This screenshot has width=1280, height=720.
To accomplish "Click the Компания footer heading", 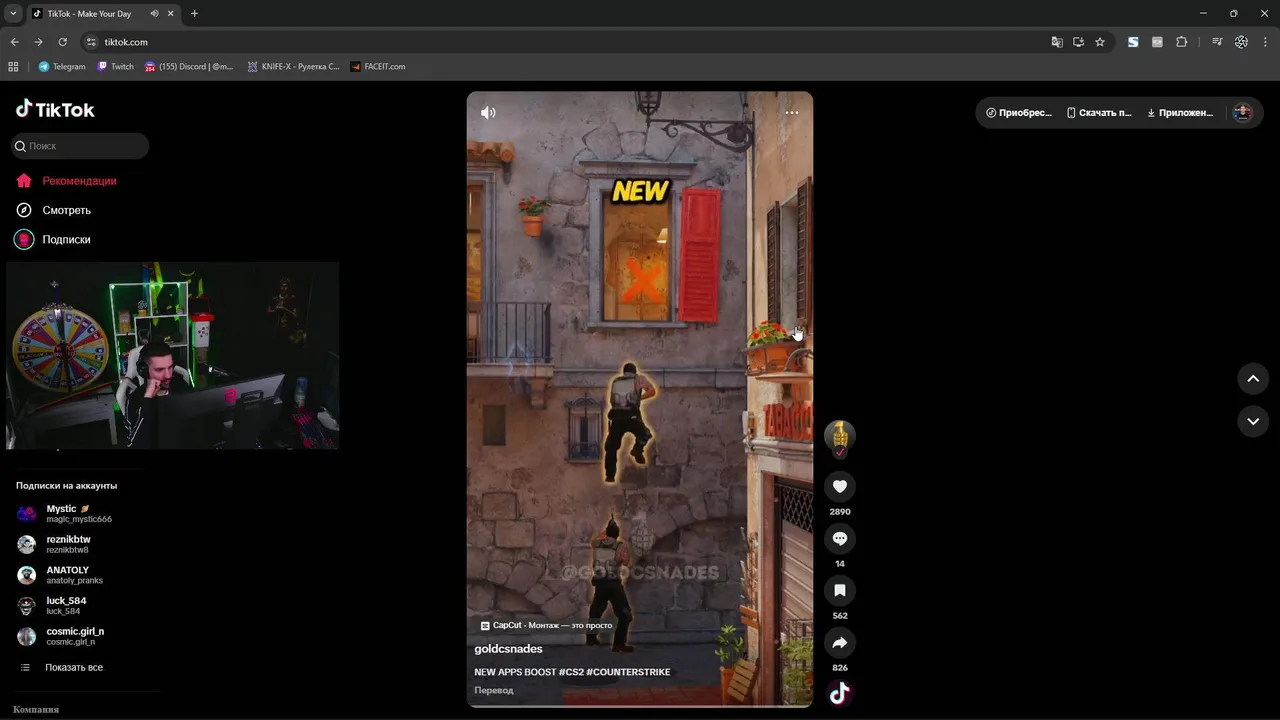I will point(36,709).
